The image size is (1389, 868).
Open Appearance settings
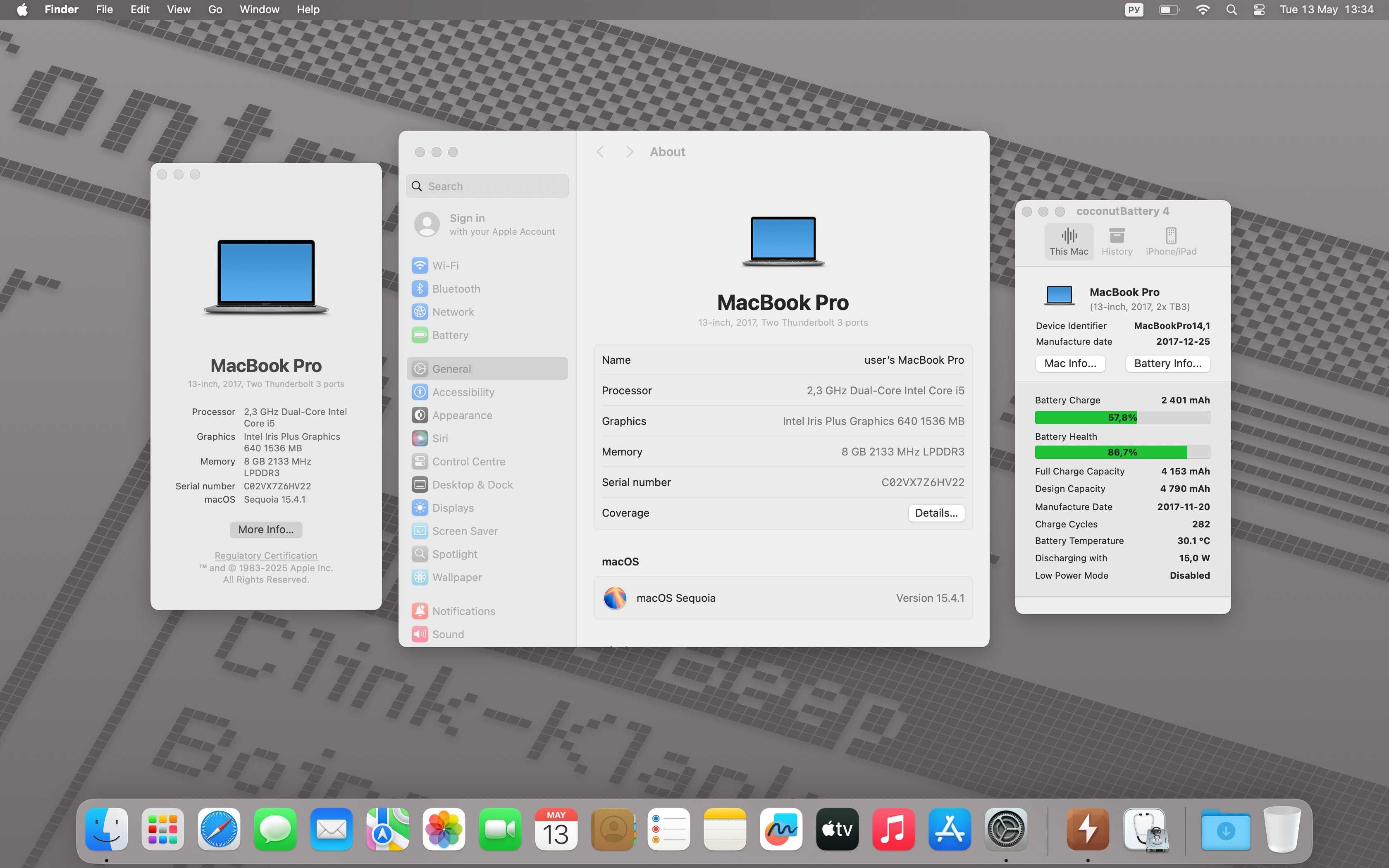[x=487, y=415]
